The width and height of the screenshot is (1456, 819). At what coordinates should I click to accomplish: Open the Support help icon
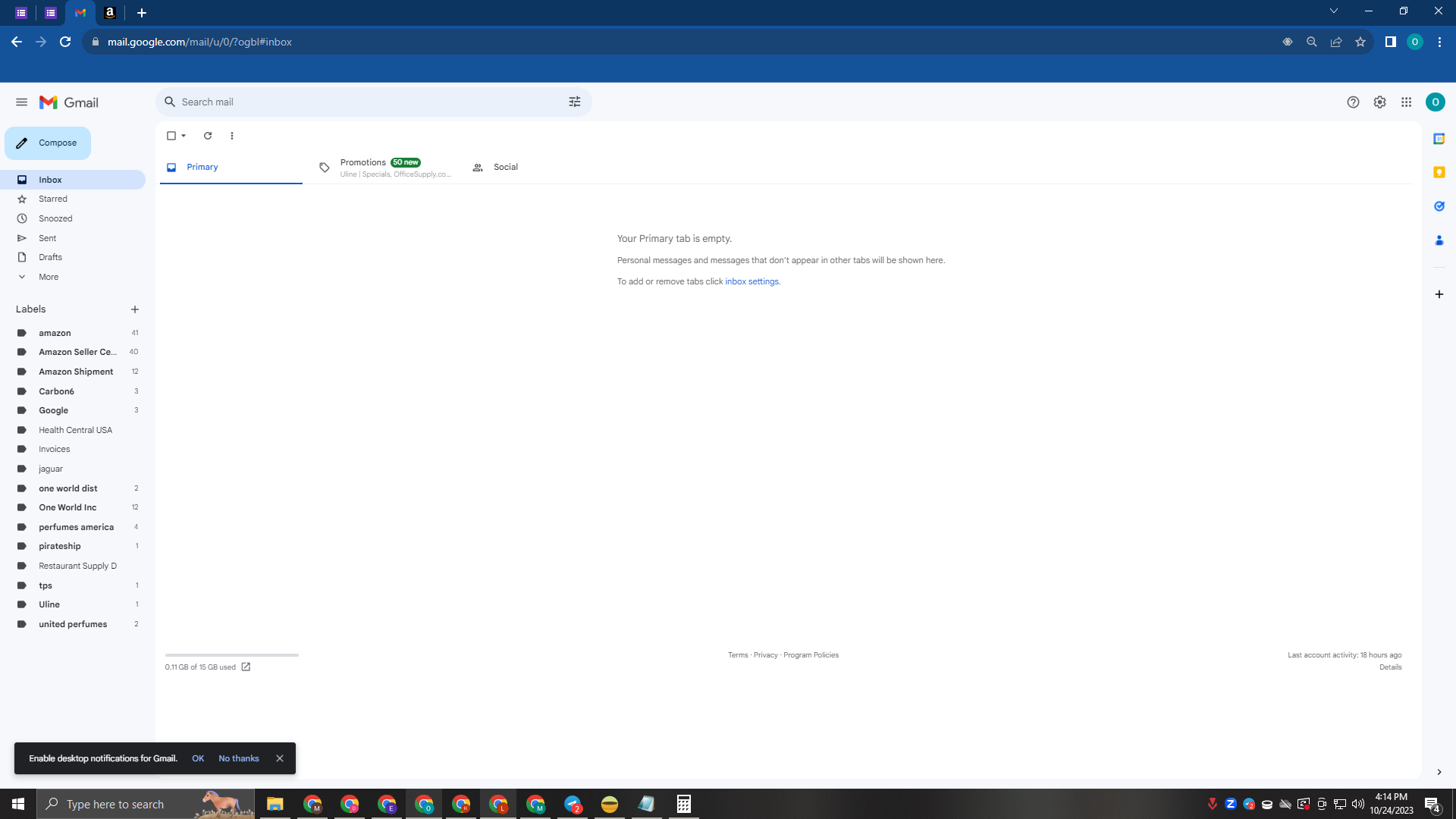1353,102
